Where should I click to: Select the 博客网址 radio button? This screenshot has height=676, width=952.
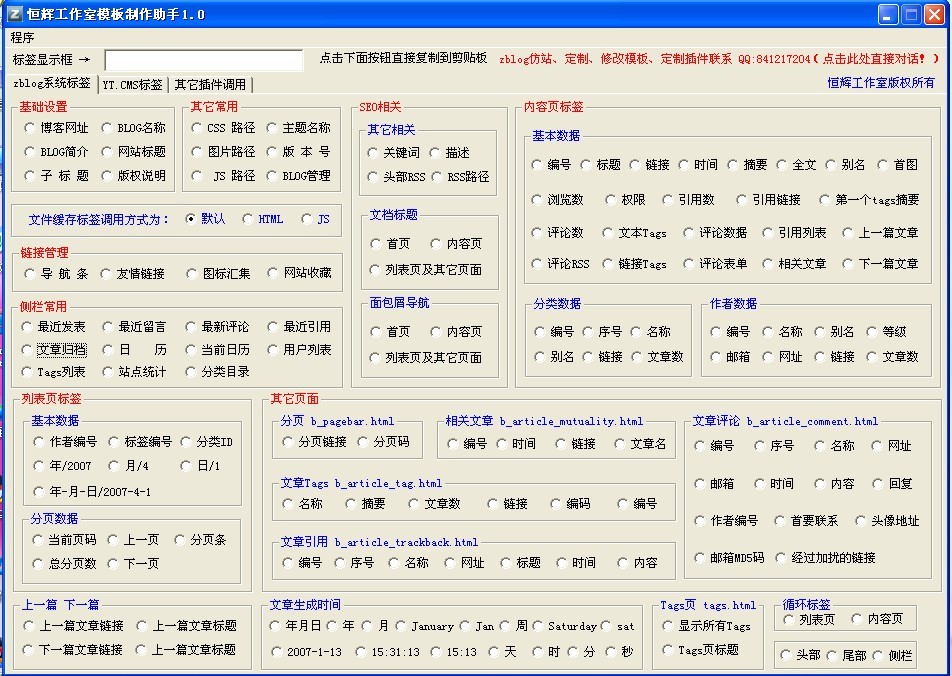tap(30, 128)
